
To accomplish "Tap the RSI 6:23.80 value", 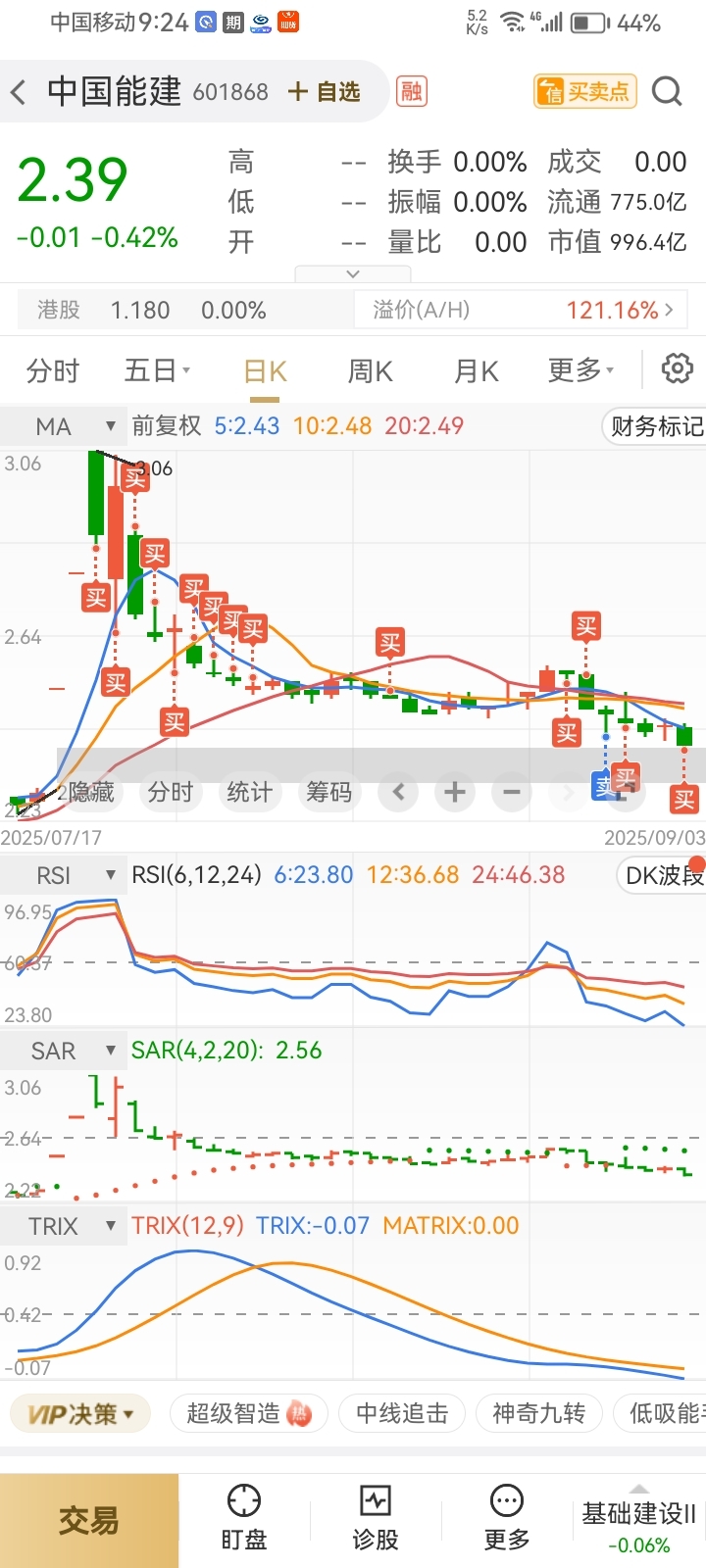I will click(313, 874).
